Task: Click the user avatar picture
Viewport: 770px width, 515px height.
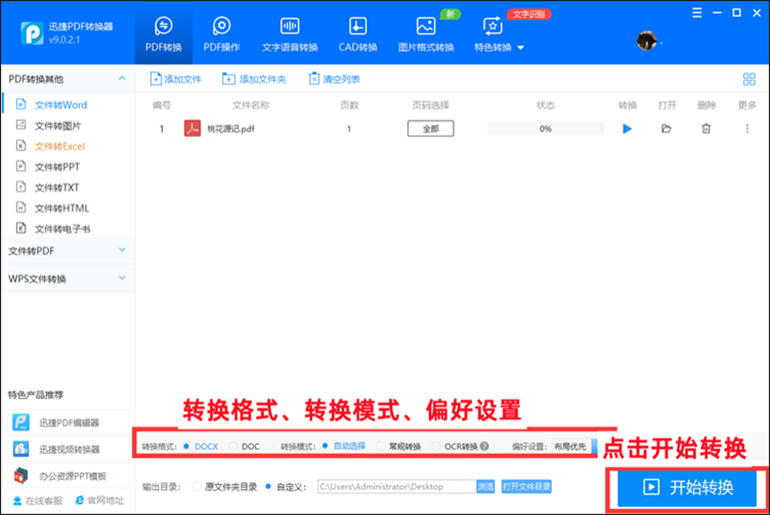Action: point(647,40)
